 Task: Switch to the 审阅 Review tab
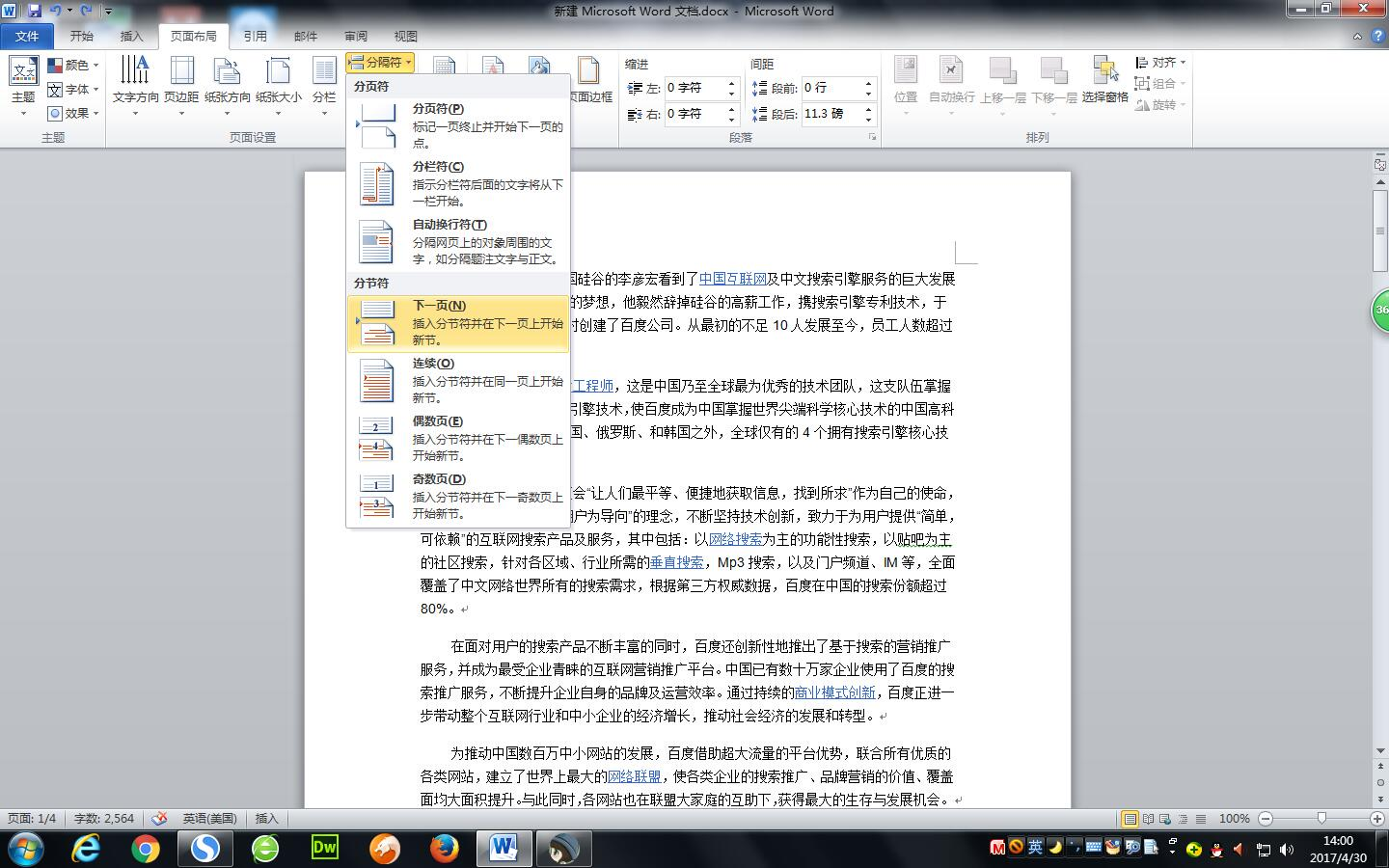356,36
